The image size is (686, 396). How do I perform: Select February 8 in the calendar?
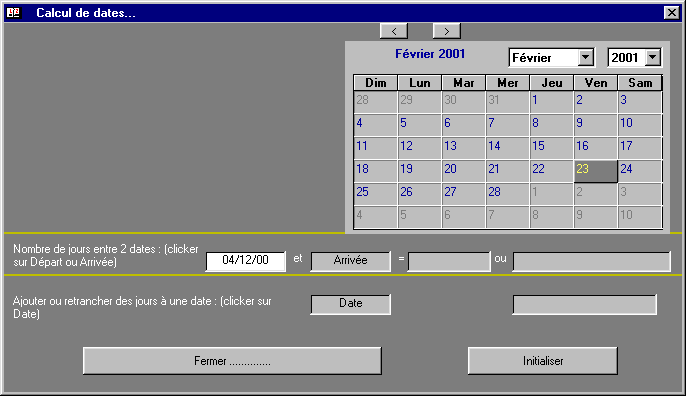tap(551, 125)
